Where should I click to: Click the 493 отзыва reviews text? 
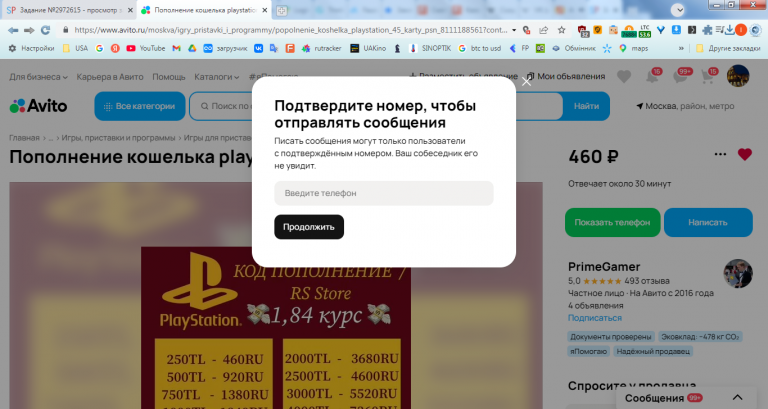(647, 281)
